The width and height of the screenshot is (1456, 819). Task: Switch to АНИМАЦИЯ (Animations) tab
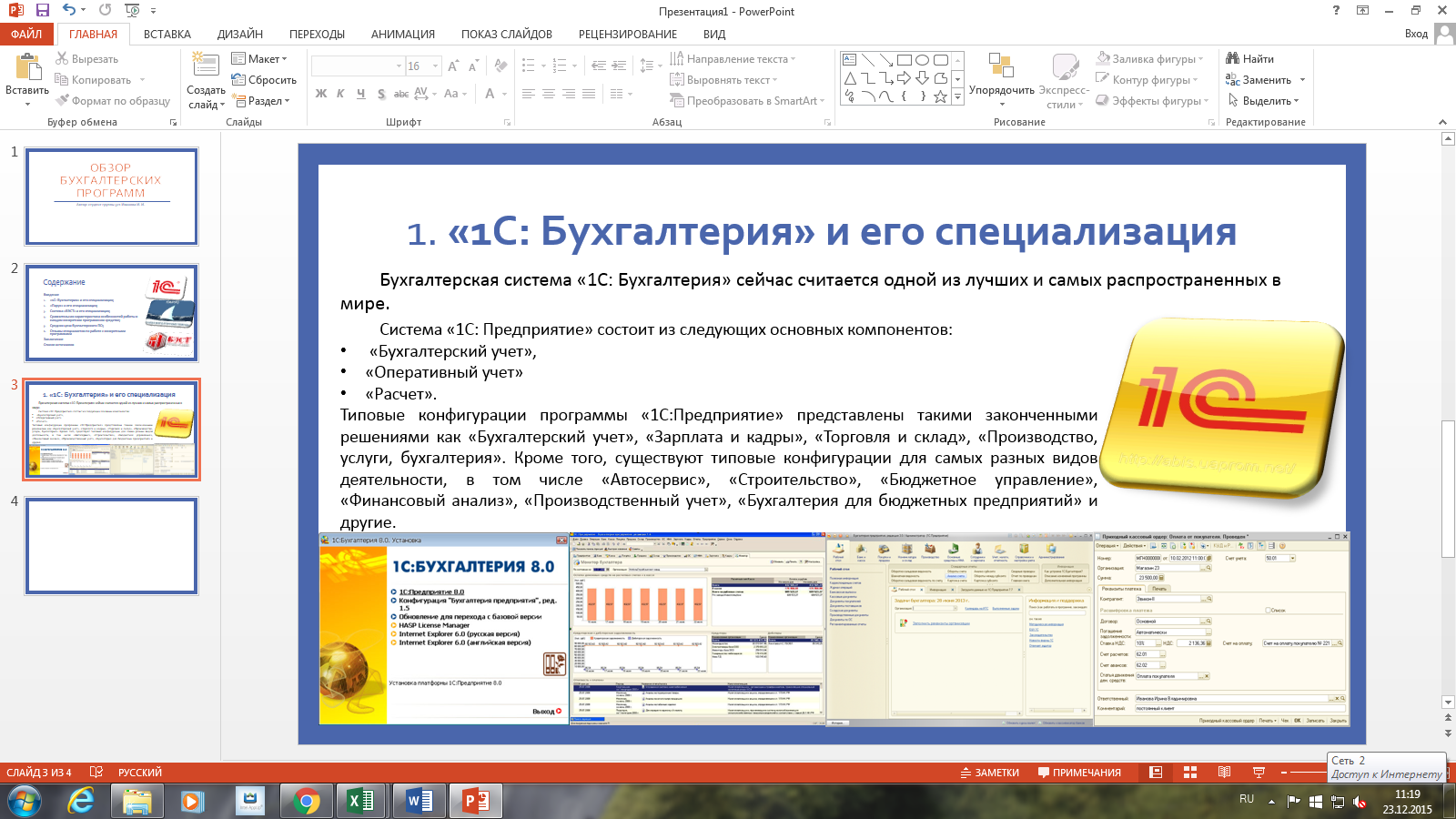click(403, 34)
